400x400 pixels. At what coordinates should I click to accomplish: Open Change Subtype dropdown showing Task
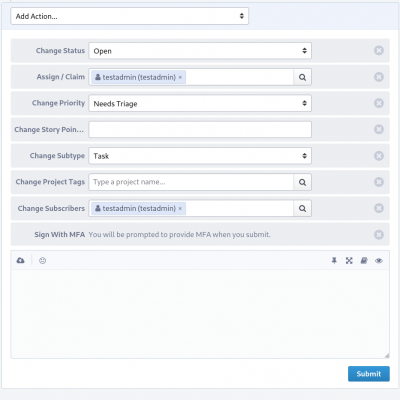200,156
